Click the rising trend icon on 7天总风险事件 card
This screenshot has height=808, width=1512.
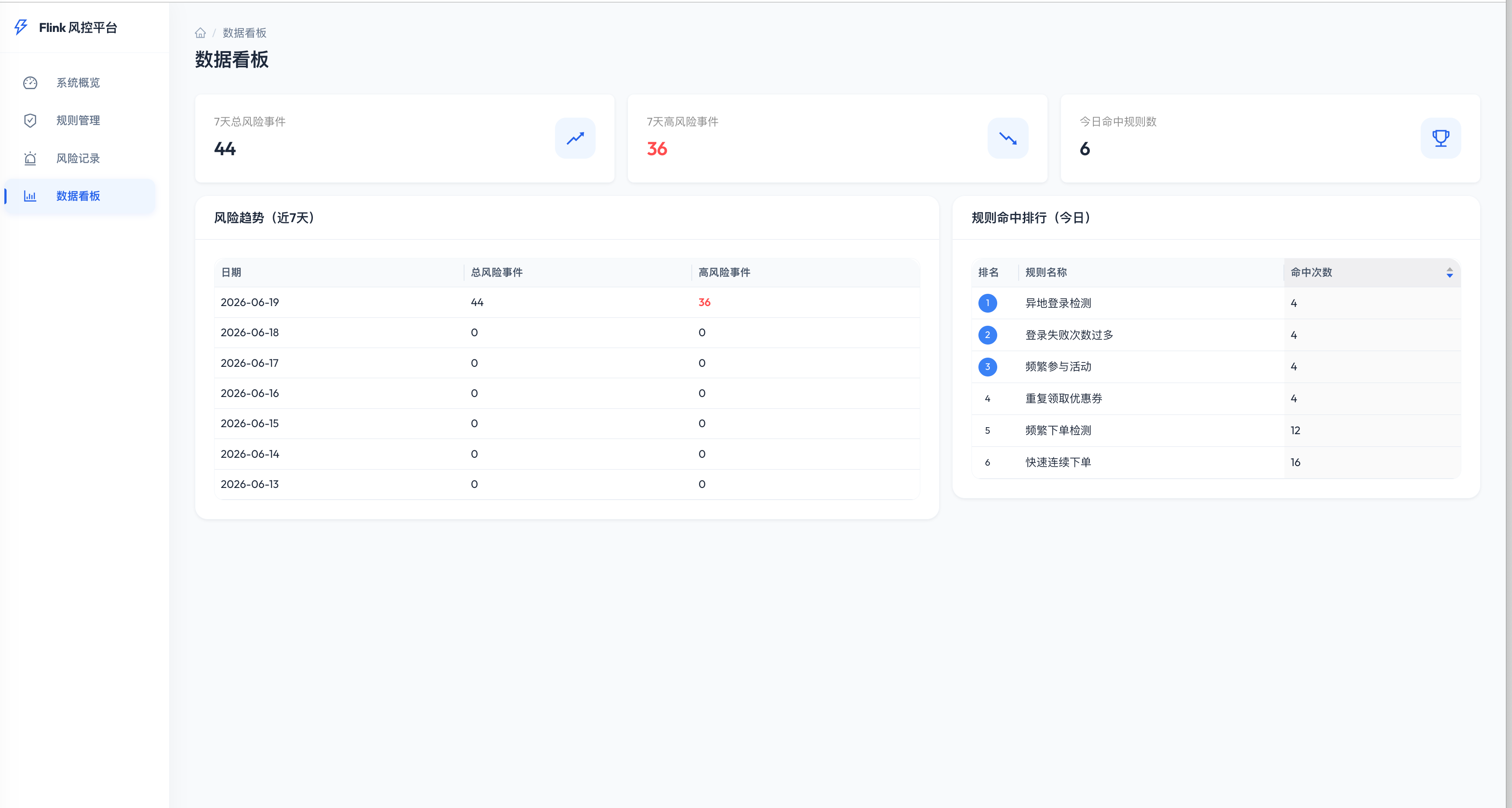click(575, 138)
